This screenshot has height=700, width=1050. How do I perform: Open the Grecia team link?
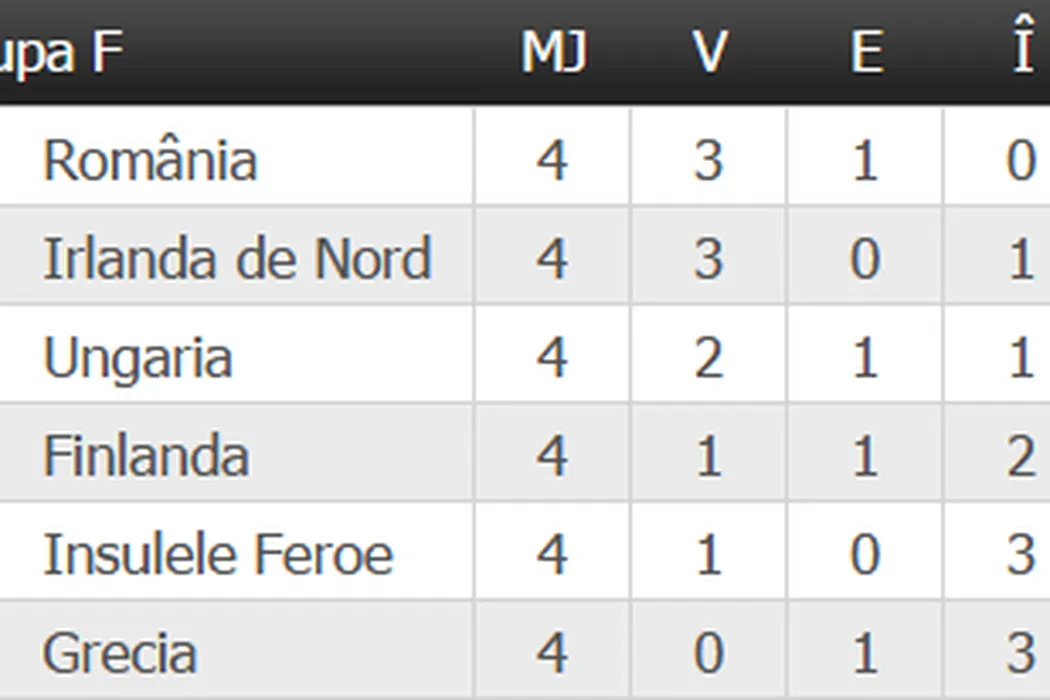(120, 653)
